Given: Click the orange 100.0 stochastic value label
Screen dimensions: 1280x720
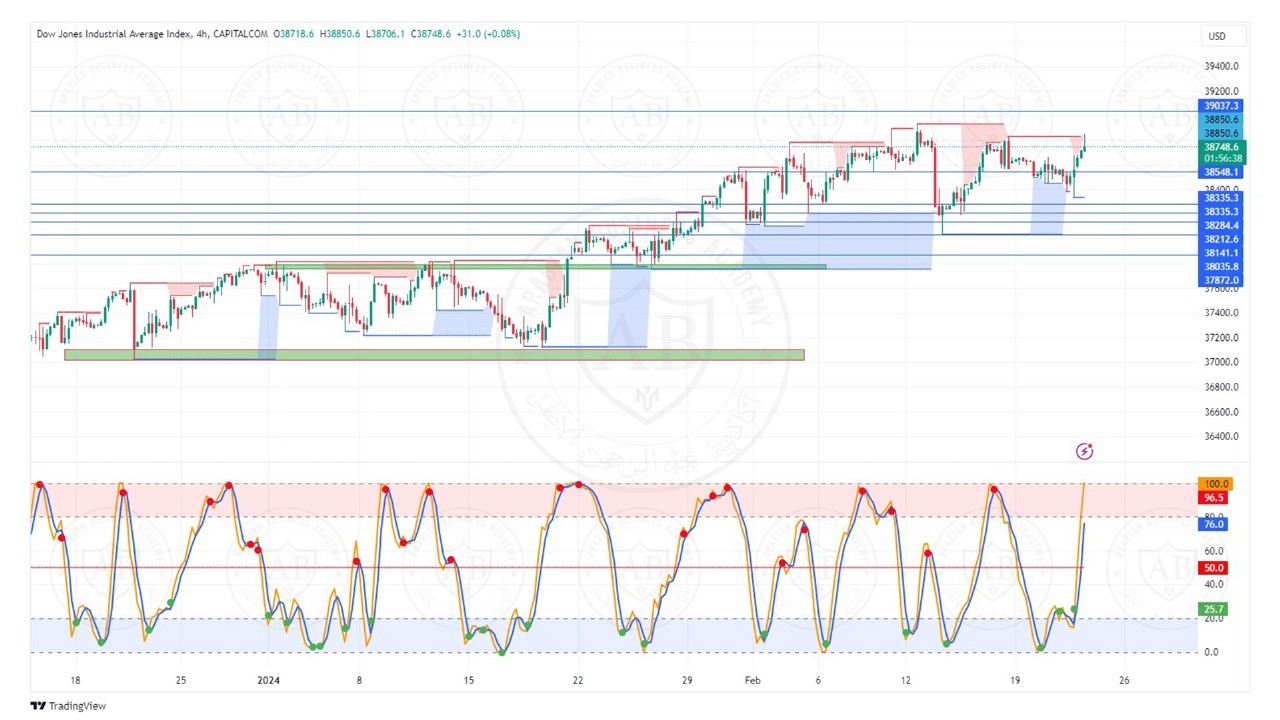Looking at the screenshot, I should point(1216,484).
